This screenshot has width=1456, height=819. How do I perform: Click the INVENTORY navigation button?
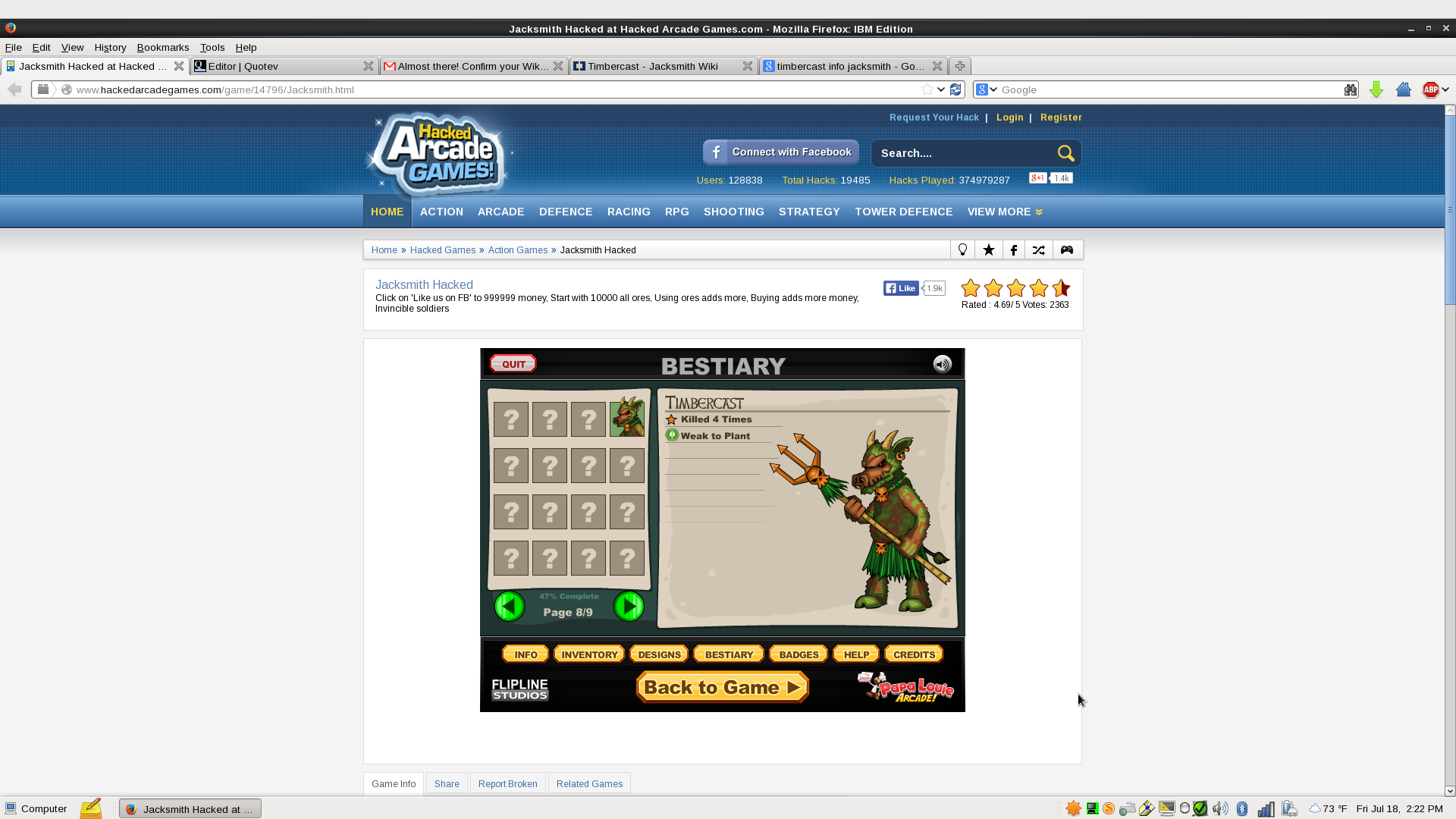589,654
